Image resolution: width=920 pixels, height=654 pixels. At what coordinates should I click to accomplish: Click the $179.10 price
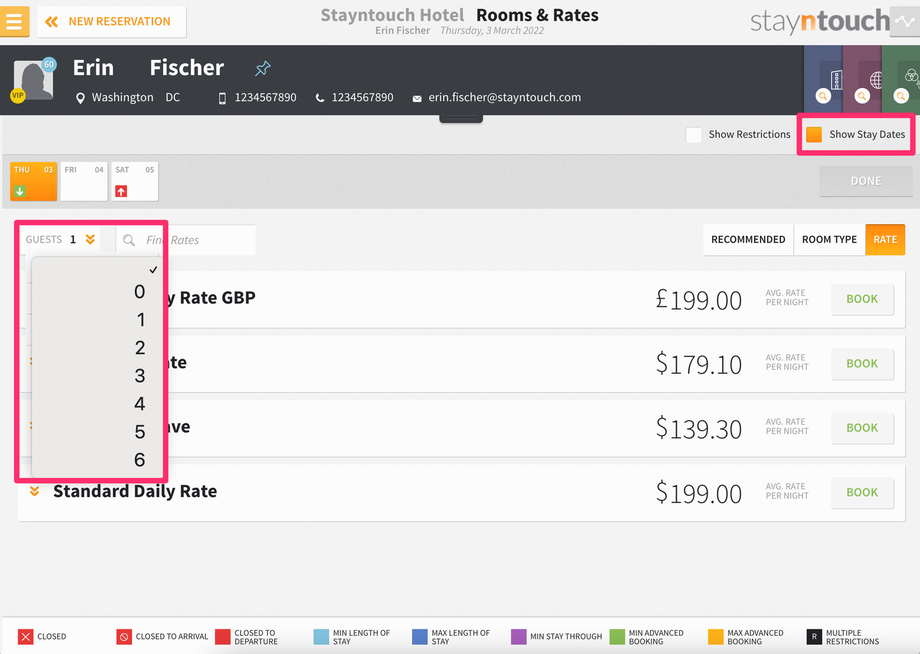click(698, 364)
